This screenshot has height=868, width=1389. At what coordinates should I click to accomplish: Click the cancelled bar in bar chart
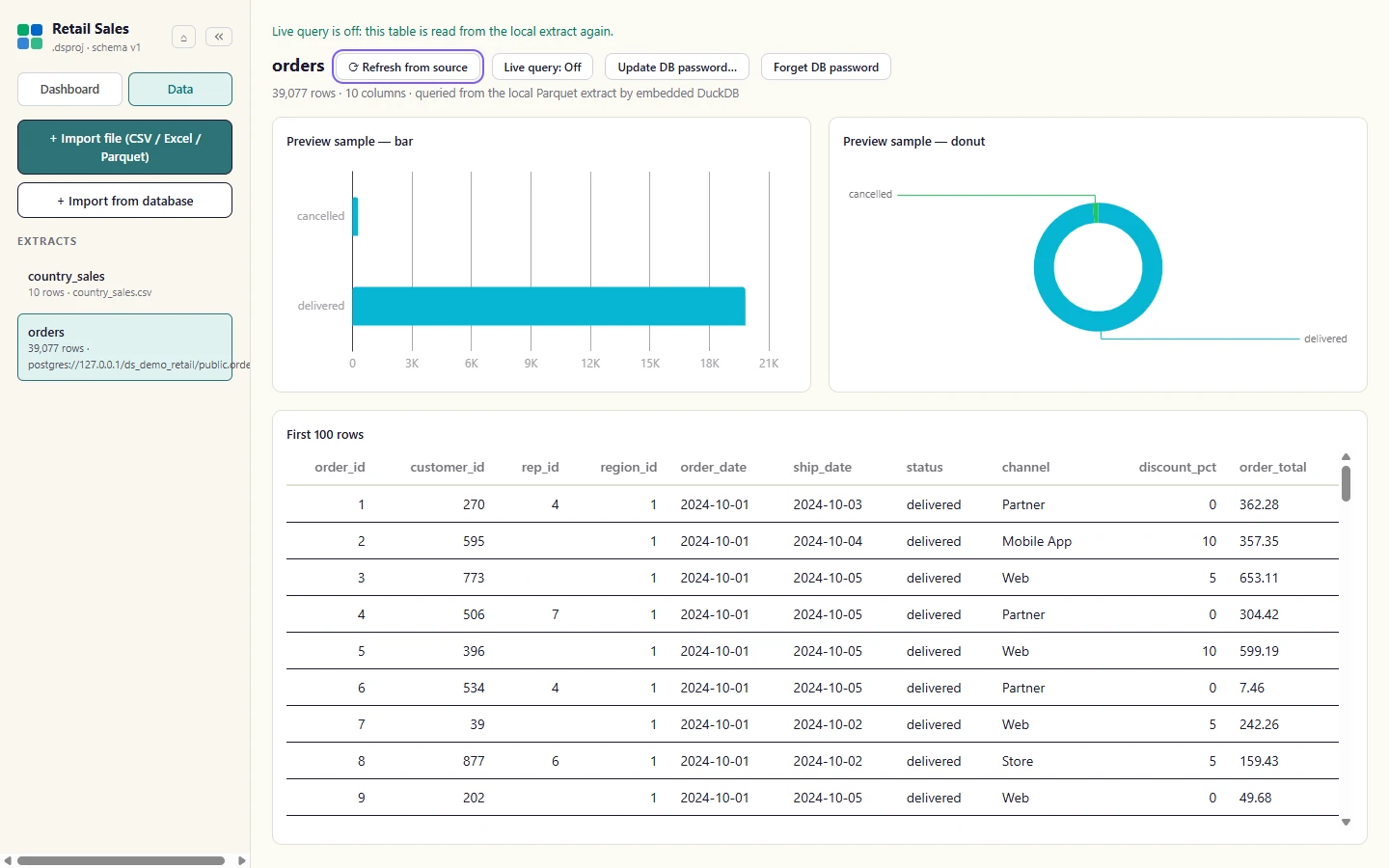tap(355, 216)
